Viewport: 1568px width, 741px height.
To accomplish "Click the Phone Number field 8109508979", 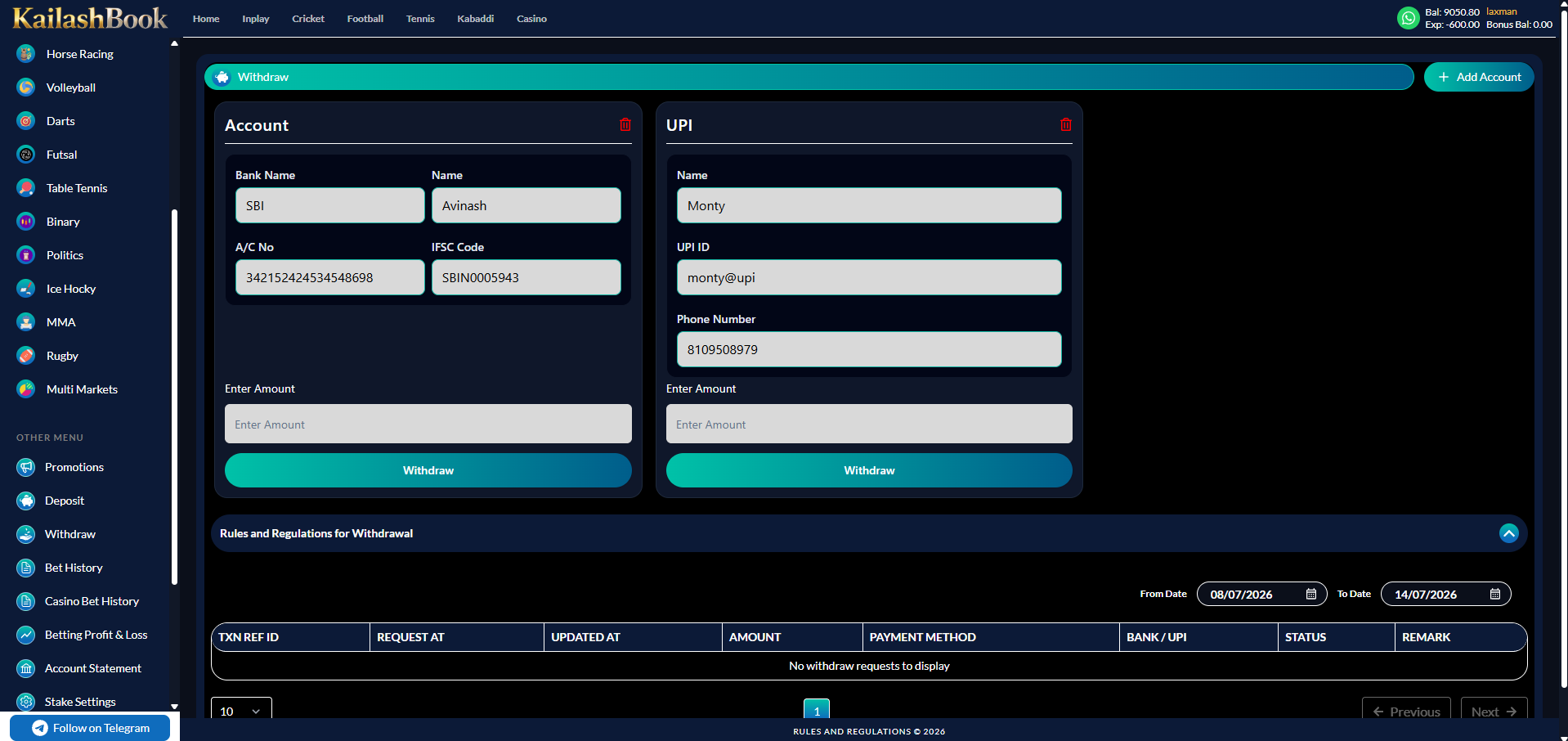I will coord(869,349).
